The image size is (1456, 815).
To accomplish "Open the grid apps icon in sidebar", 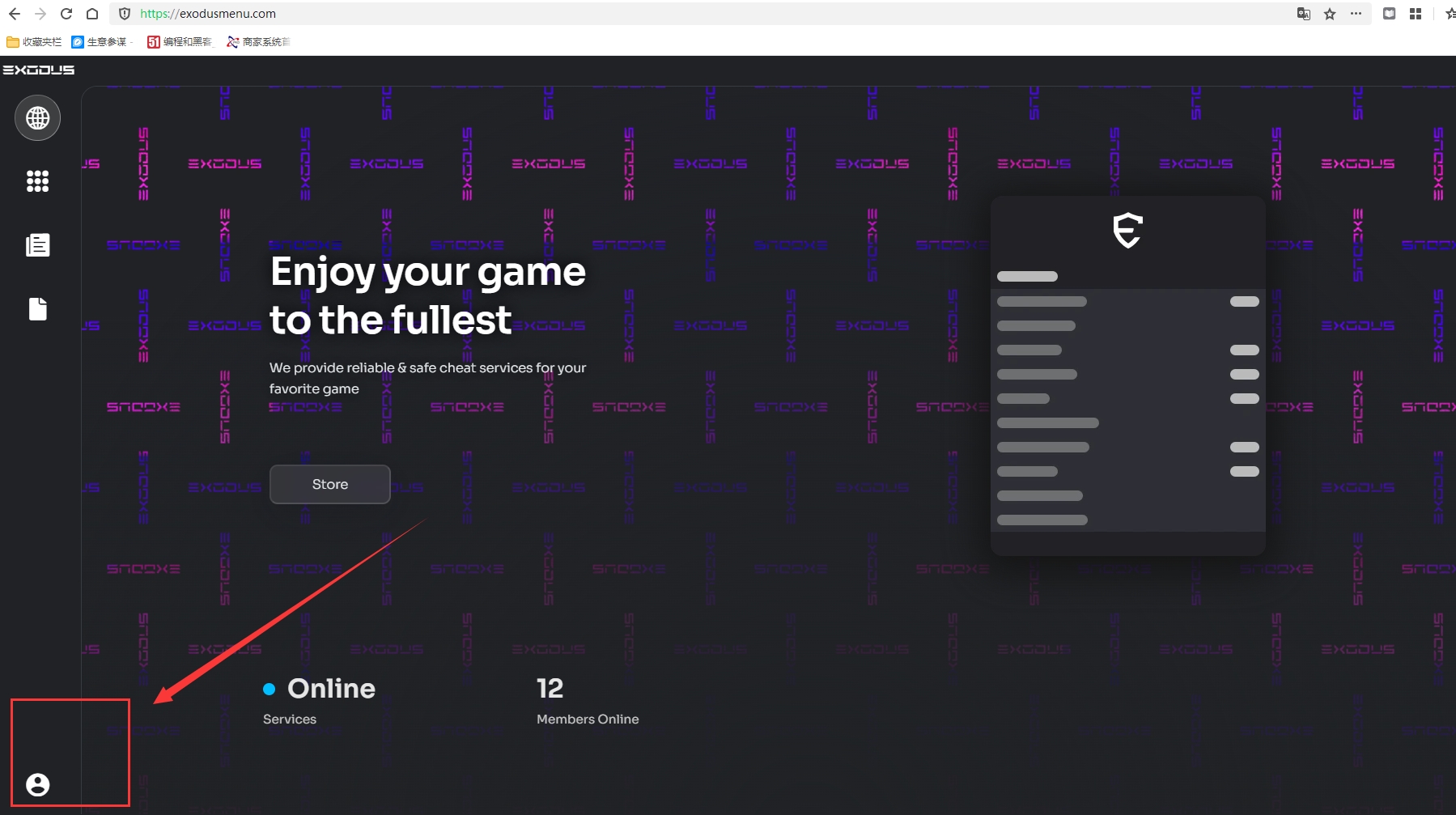I will (37, 181).
